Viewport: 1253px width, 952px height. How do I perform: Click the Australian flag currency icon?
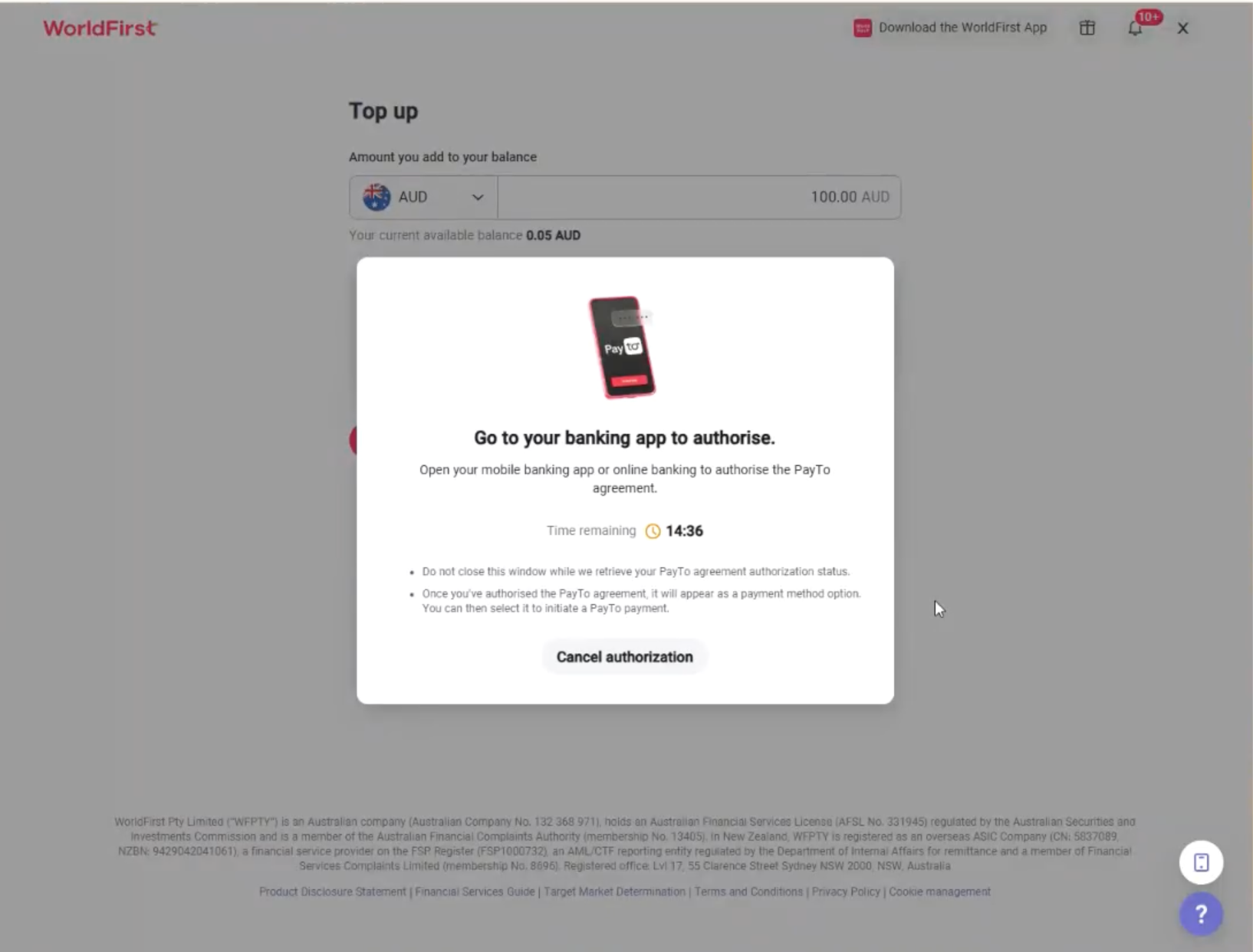[377, 197]
